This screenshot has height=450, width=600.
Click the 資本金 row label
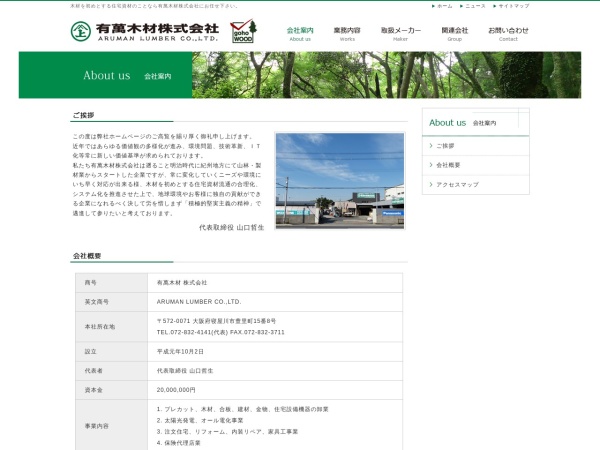93,390
